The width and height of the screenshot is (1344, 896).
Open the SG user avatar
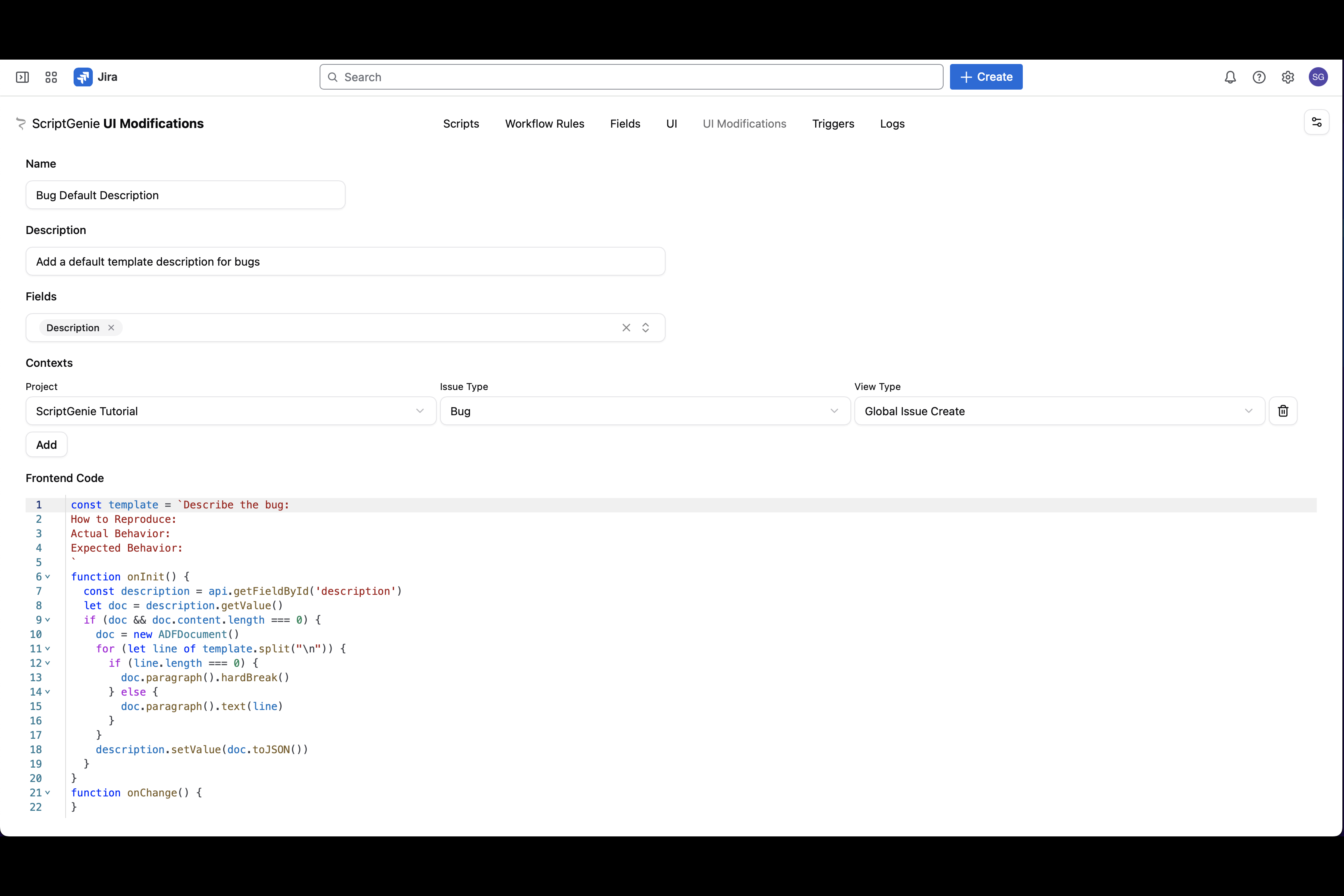click(1318, 77)
